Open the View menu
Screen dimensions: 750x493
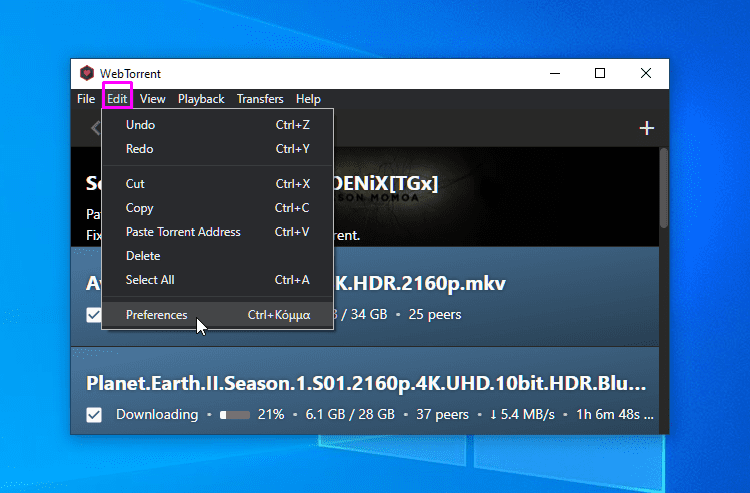click(153, 99)
